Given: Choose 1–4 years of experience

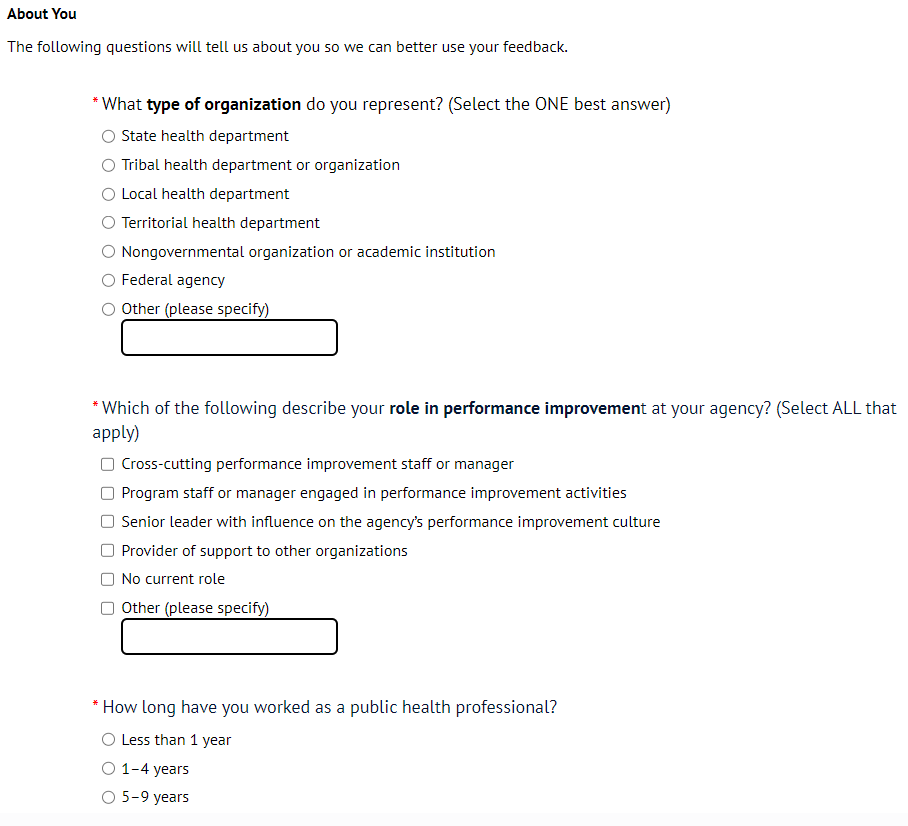Looking at the screenshot, I should (x=109, y=769).
